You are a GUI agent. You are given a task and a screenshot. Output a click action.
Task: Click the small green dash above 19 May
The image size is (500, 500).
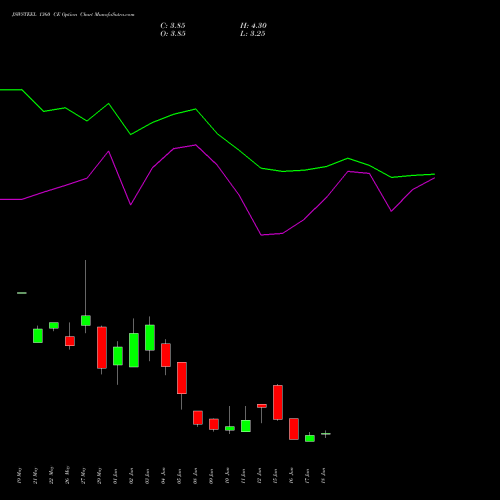pos(22,293)
